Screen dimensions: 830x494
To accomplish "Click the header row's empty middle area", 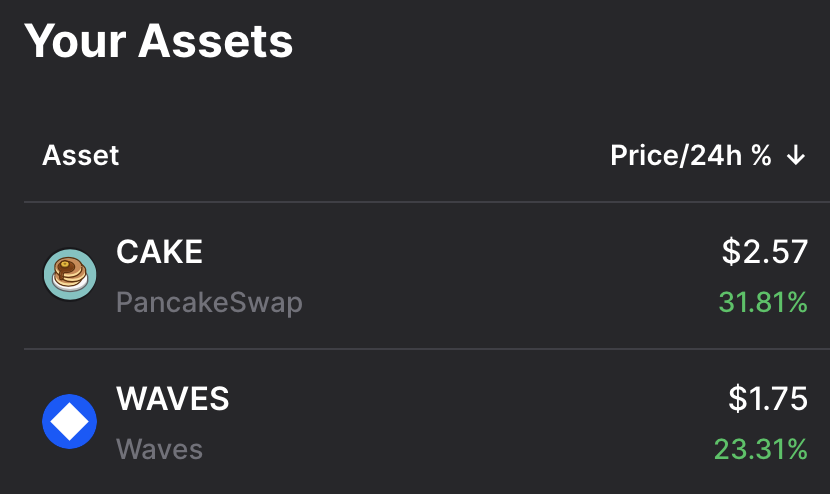I will pos(360,156).
